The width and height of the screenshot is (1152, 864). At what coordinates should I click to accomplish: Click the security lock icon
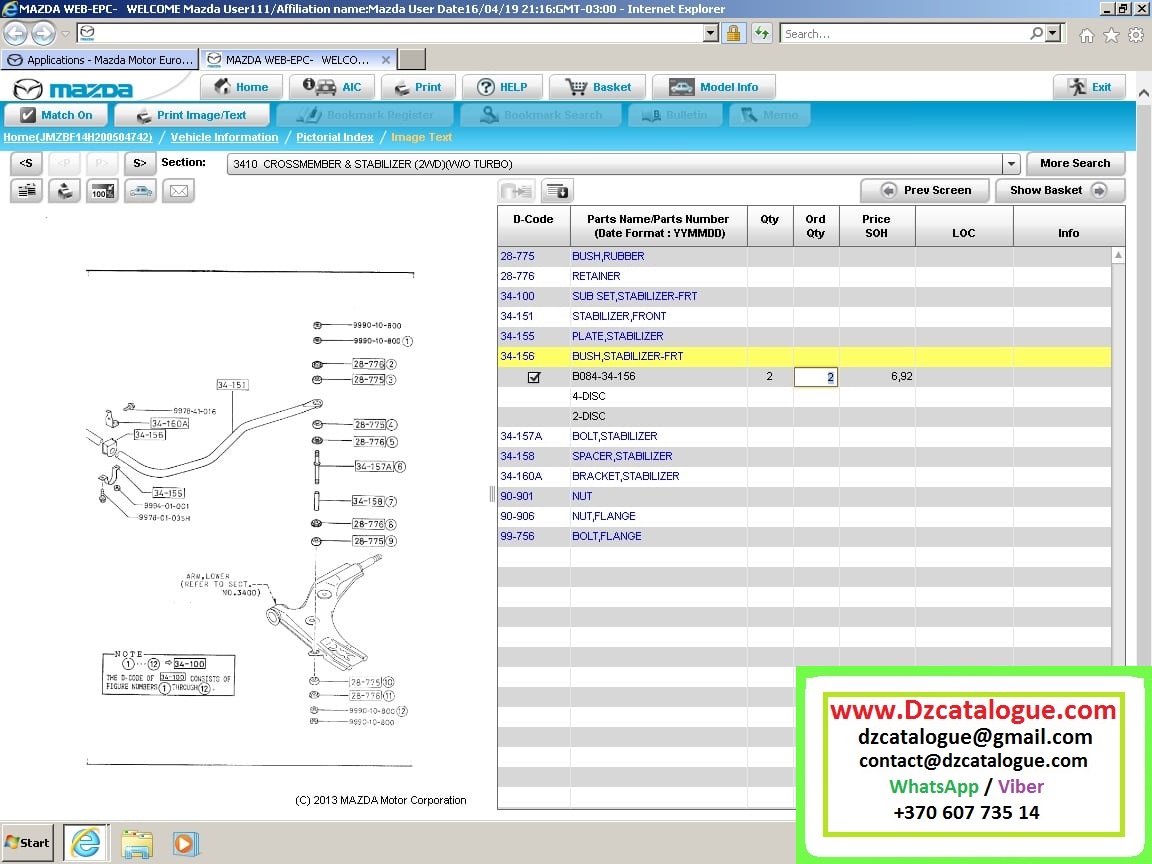pos(733,33)
